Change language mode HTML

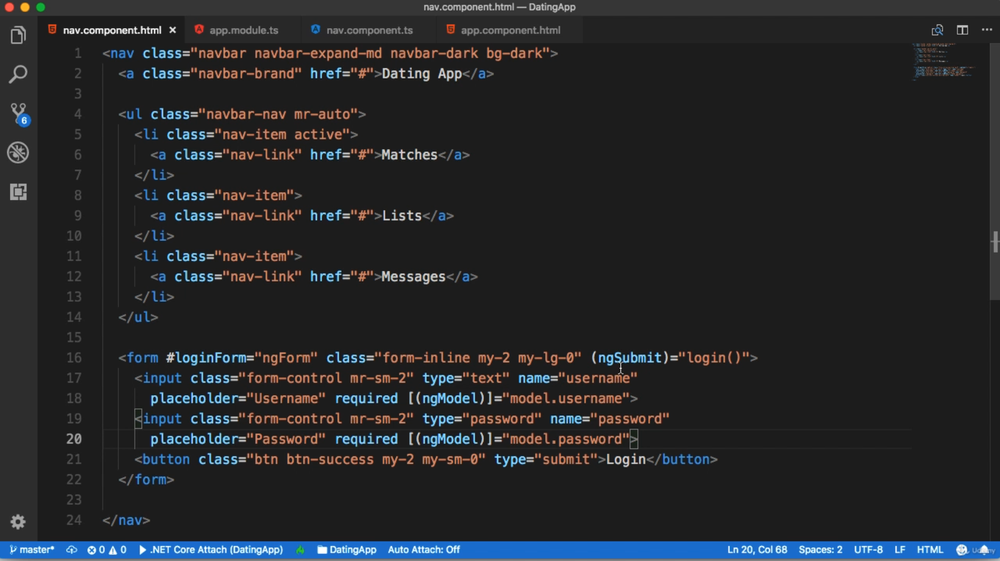929,550
